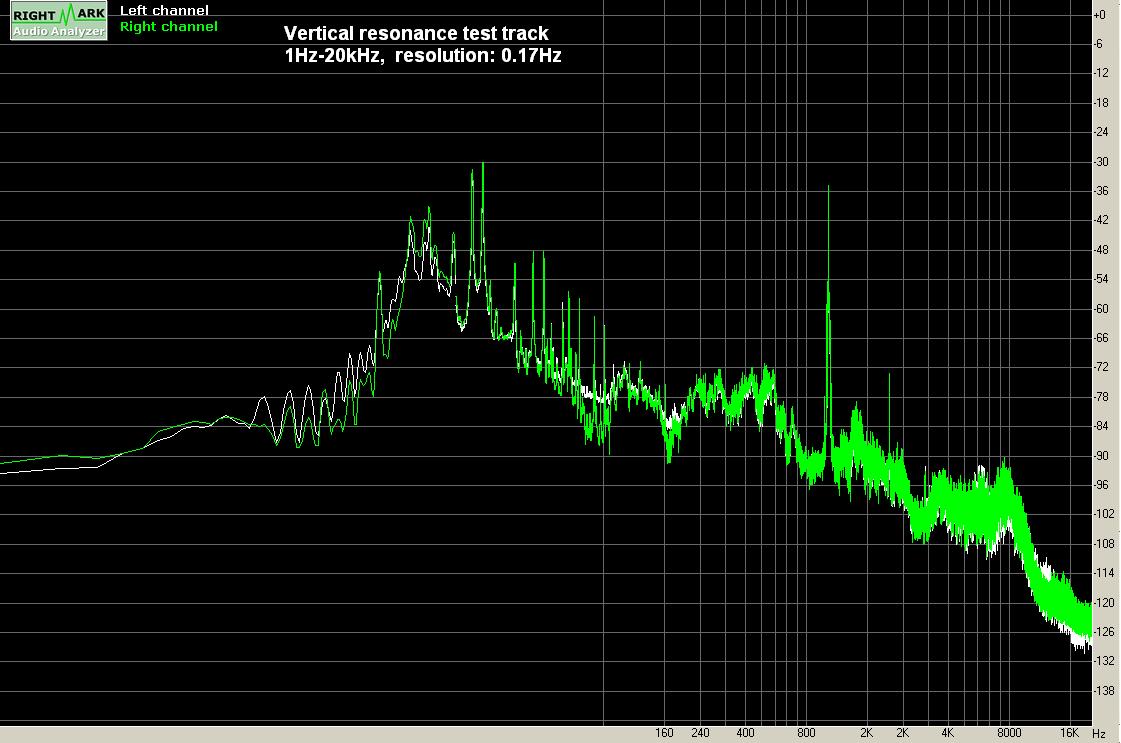Click the 160 frequency axis label
Image resolution: width=1121 pixels, height=743 pixels.
click(664, 734)
